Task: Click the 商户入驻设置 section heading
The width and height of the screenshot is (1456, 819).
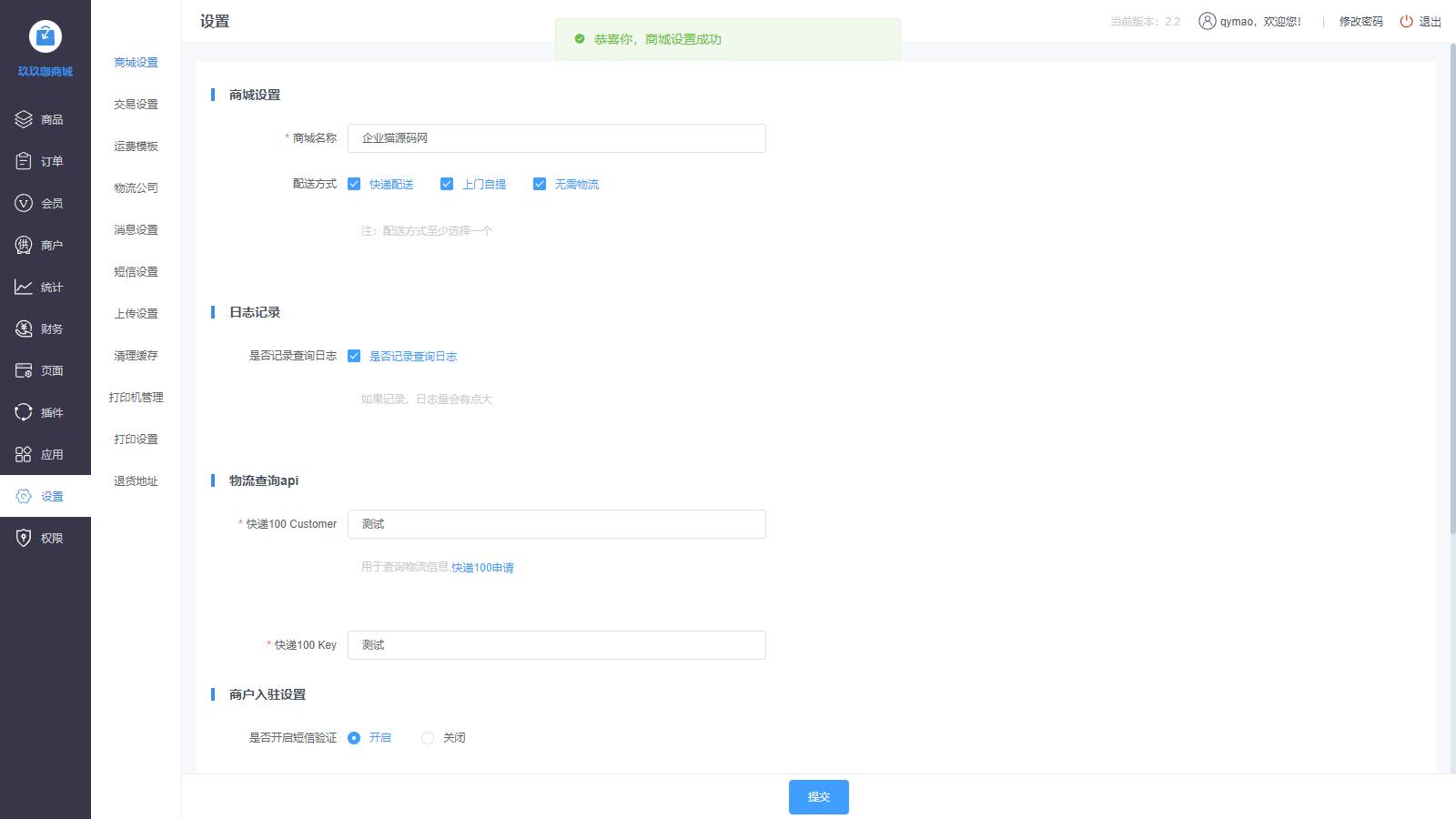Action: click(x=268, y=694)
